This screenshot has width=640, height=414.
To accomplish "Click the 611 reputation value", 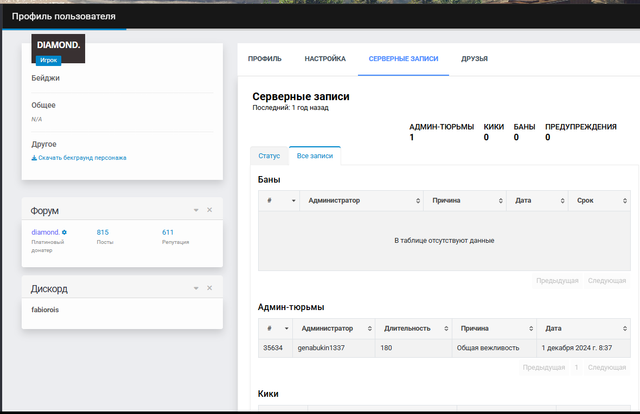I will pyautogui.click(x=168, y=232).
